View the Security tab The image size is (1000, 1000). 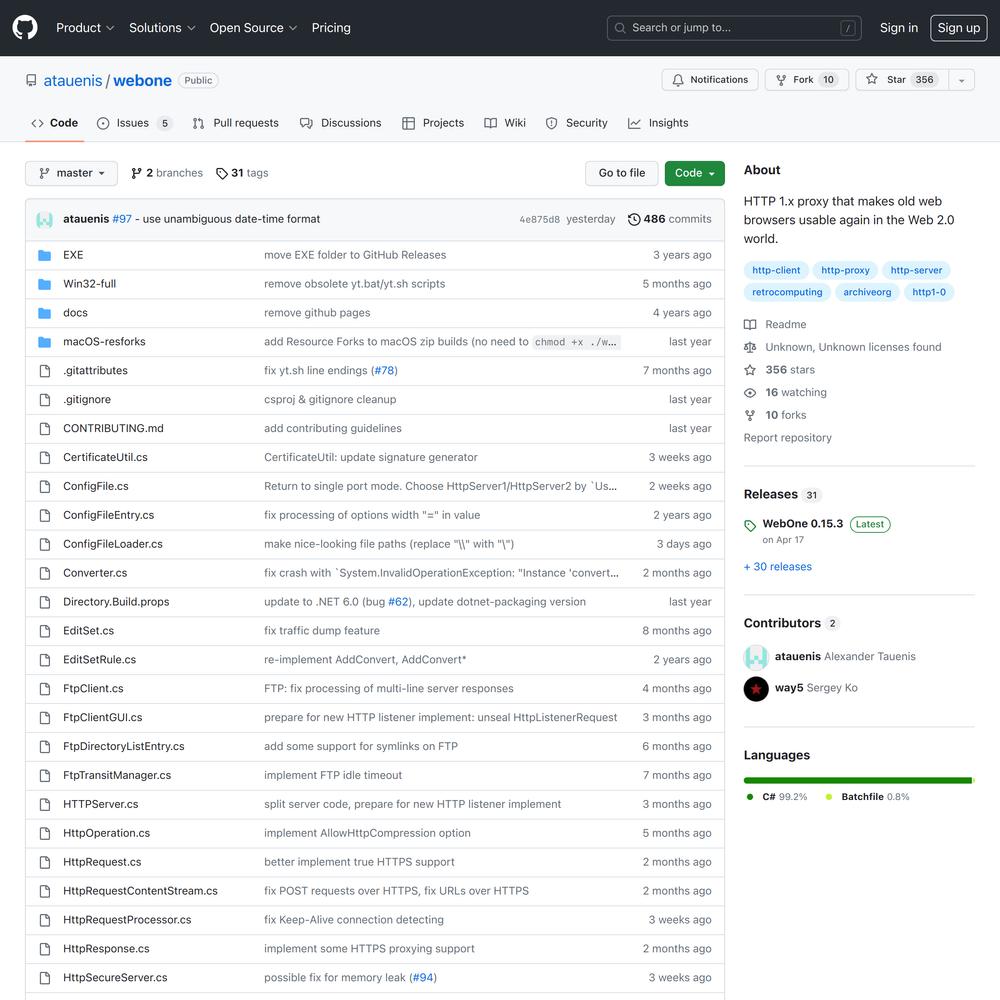[x=576, y=123]
